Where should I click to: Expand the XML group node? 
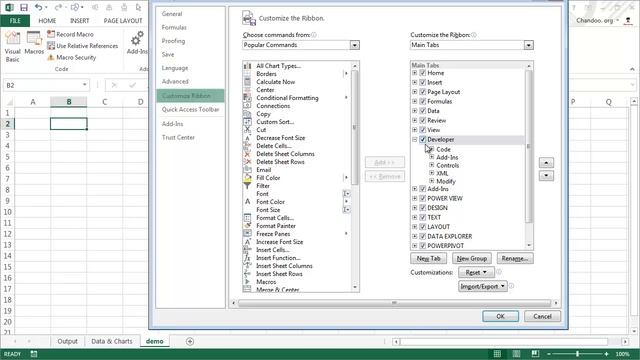point(431,173)
